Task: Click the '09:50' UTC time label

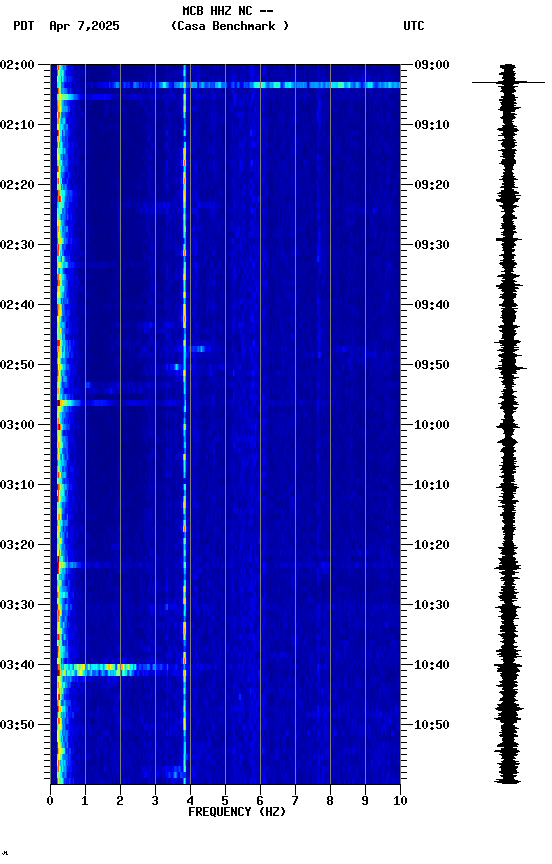Action: (432, 365)
